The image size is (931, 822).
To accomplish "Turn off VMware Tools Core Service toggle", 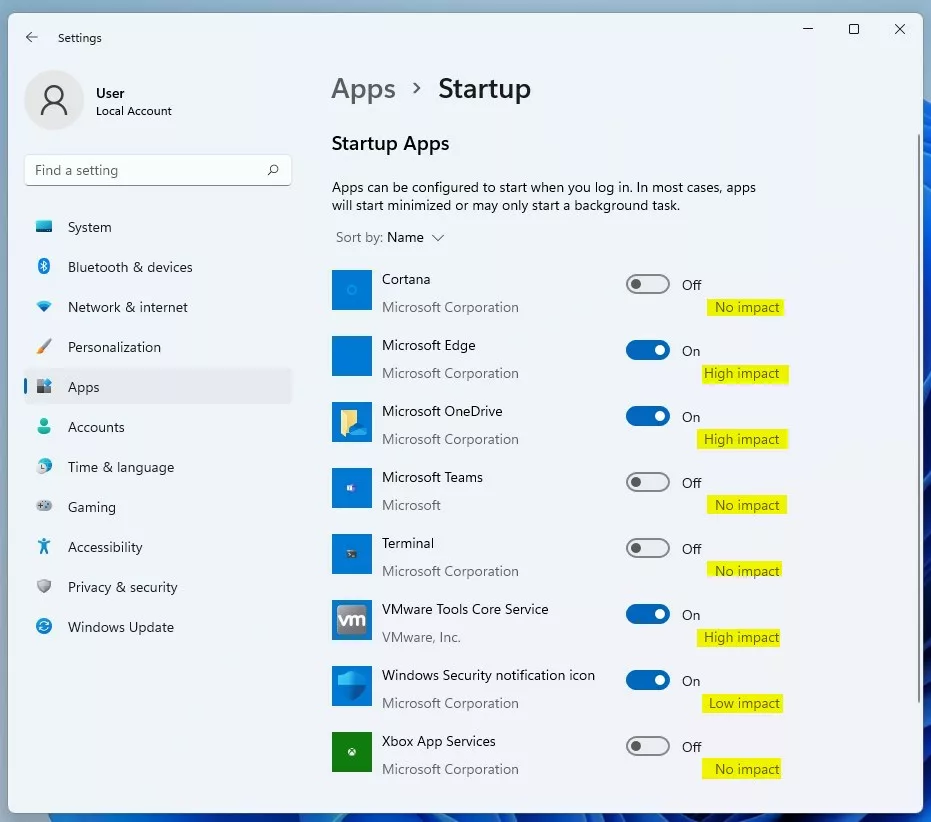I will 647,615.
